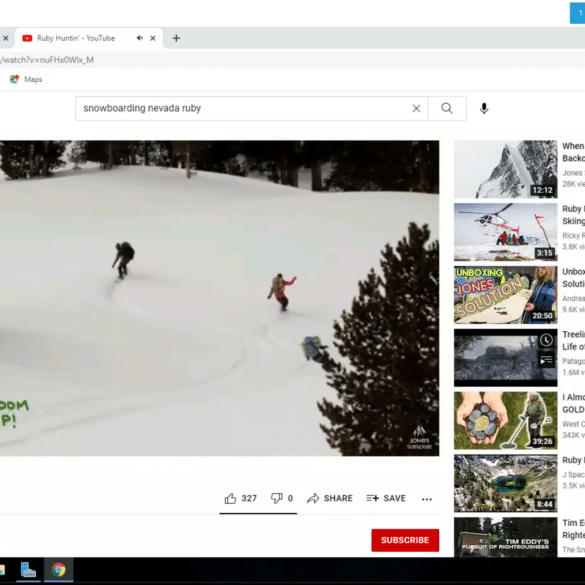Like the video with thumbs up

(x=241, y=498)
